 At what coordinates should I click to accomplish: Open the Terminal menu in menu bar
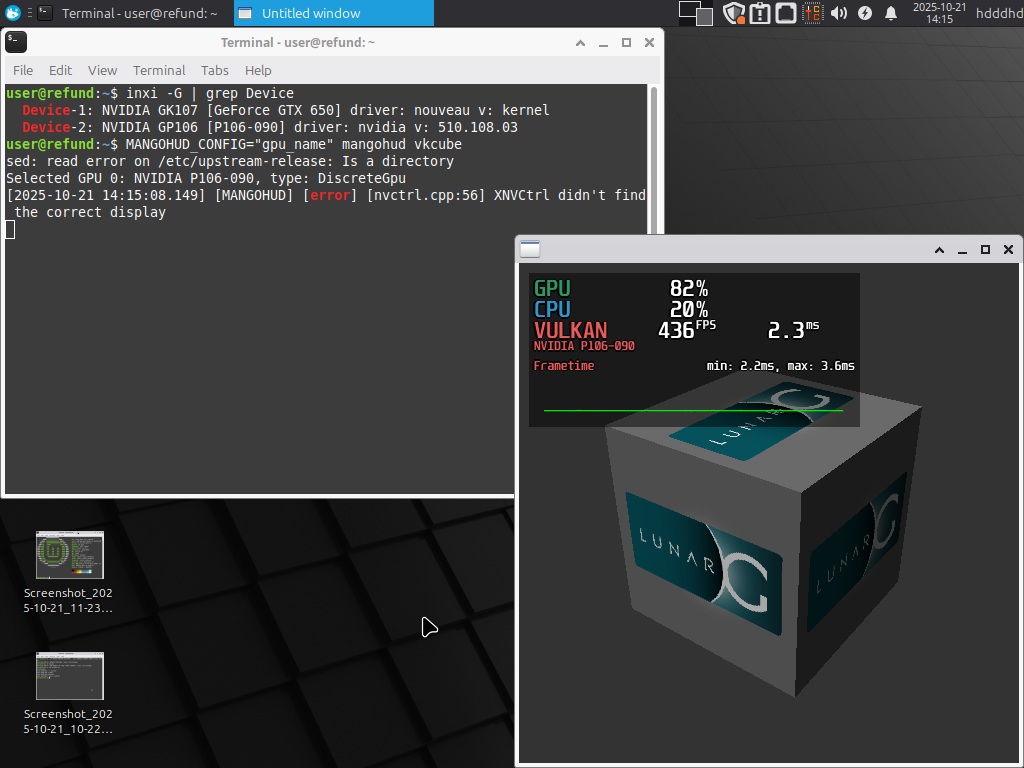coord(159,71)
